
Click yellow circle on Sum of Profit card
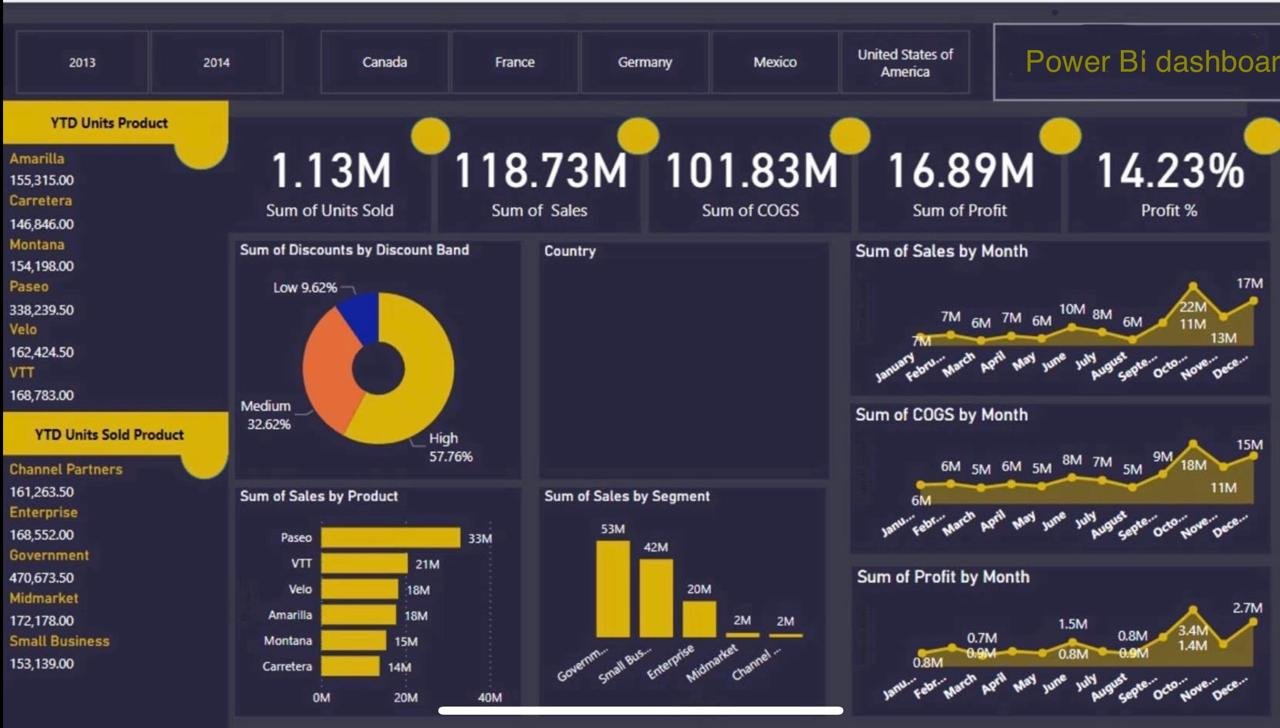(1060, 136)
